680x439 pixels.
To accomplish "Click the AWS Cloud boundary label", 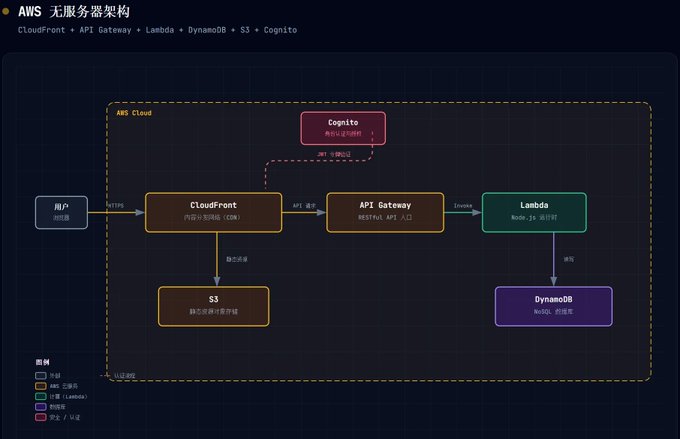I will coord(134,113).
